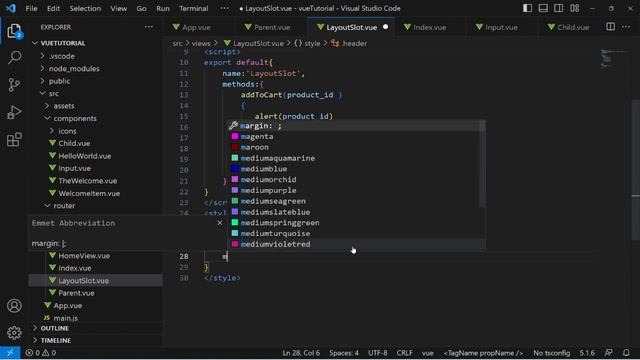Image resolution: width=640 pixels, height=360 pixels.
Task: Click the notifications bell icon
Action: pos(626,353)
